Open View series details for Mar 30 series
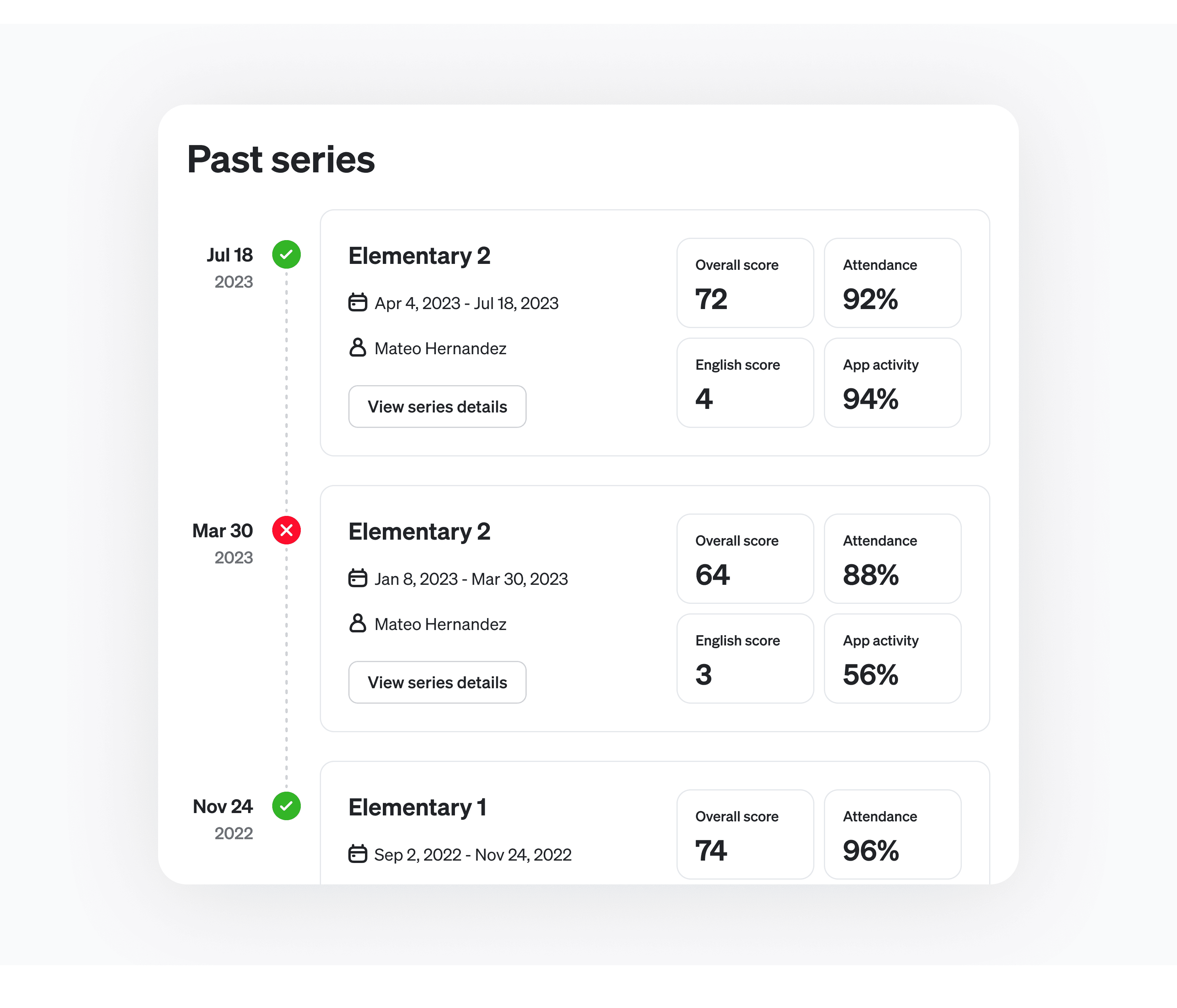This screenshot has width=1177, height=1008. [438, 682]
